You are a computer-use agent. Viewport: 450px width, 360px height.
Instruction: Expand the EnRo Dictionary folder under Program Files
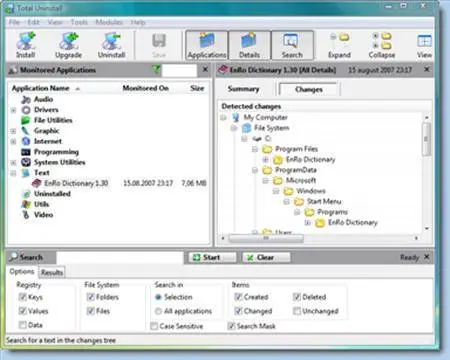pyautogui.click(x=265, y=160)
